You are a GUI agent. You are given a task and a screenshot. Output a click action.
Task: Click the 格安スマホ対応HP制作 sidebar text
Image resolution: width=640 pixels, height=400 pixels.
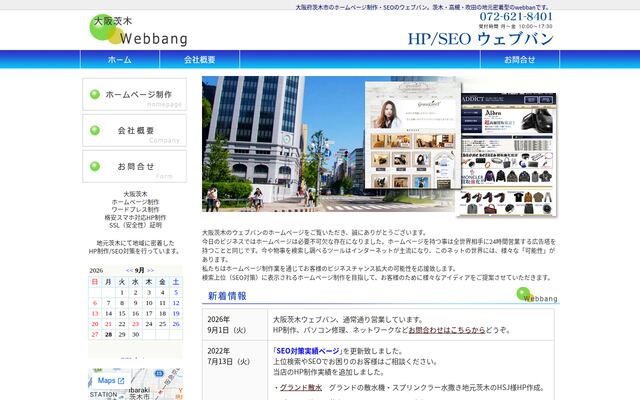coord(135,217)
